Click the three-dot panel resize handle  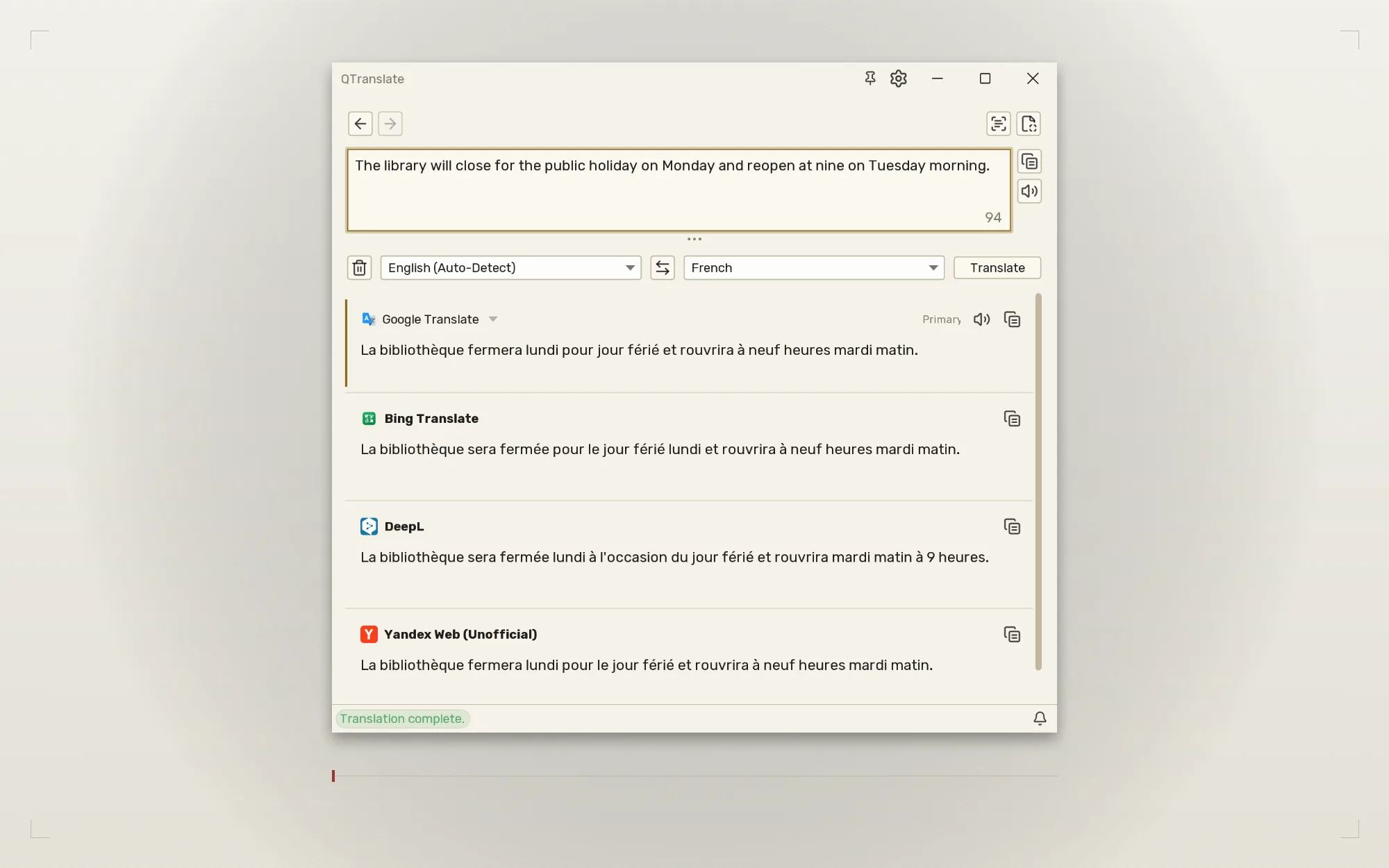694,239
